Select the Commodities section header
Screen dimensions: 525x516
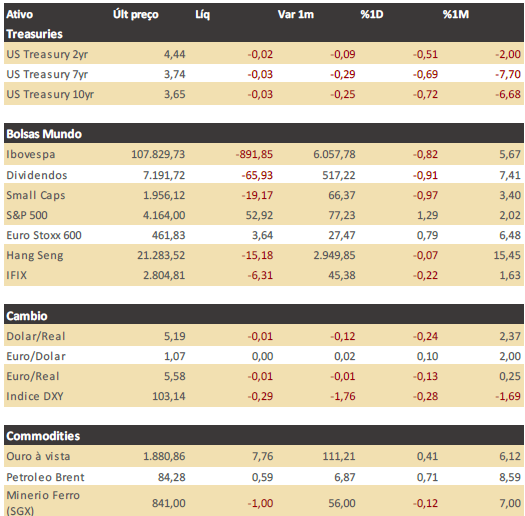pyautogui.click(x=43, y=436)
